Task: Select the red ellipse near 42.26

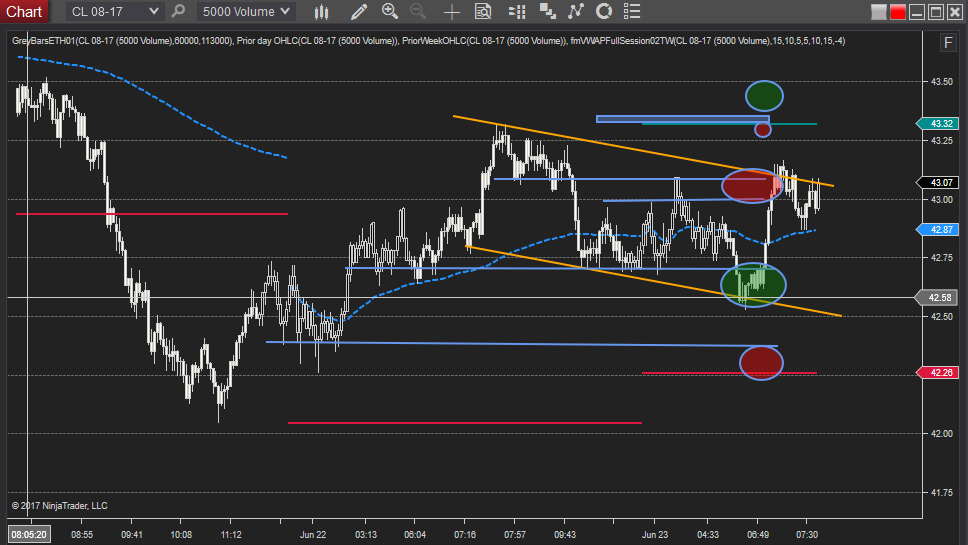Action: click(x=761, y=363)
